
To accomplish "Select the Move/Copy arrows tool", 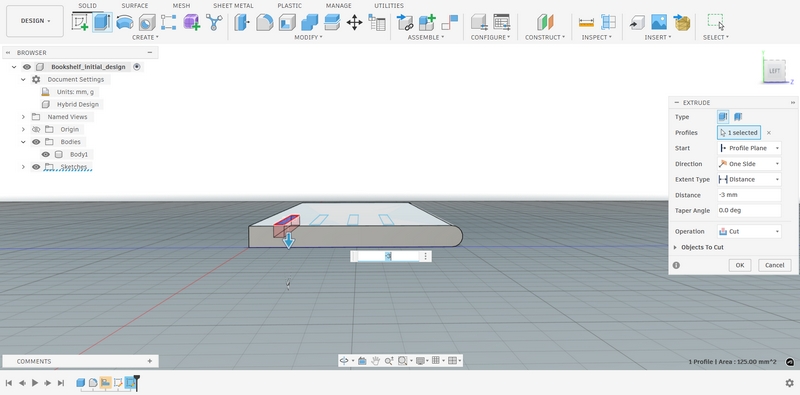I will coord(354,22).
